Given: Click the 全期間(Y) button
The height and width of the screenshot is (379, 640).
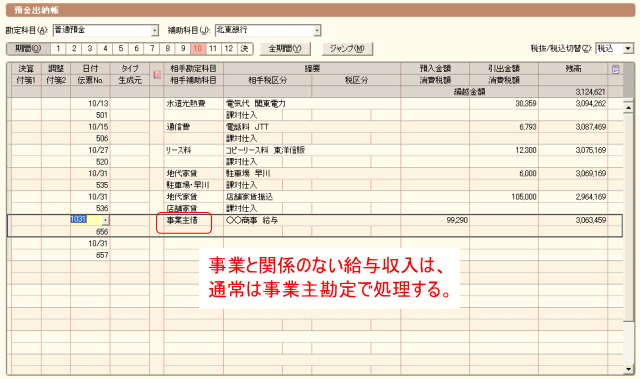Looking at the screenshot, I should coord(285,49).
